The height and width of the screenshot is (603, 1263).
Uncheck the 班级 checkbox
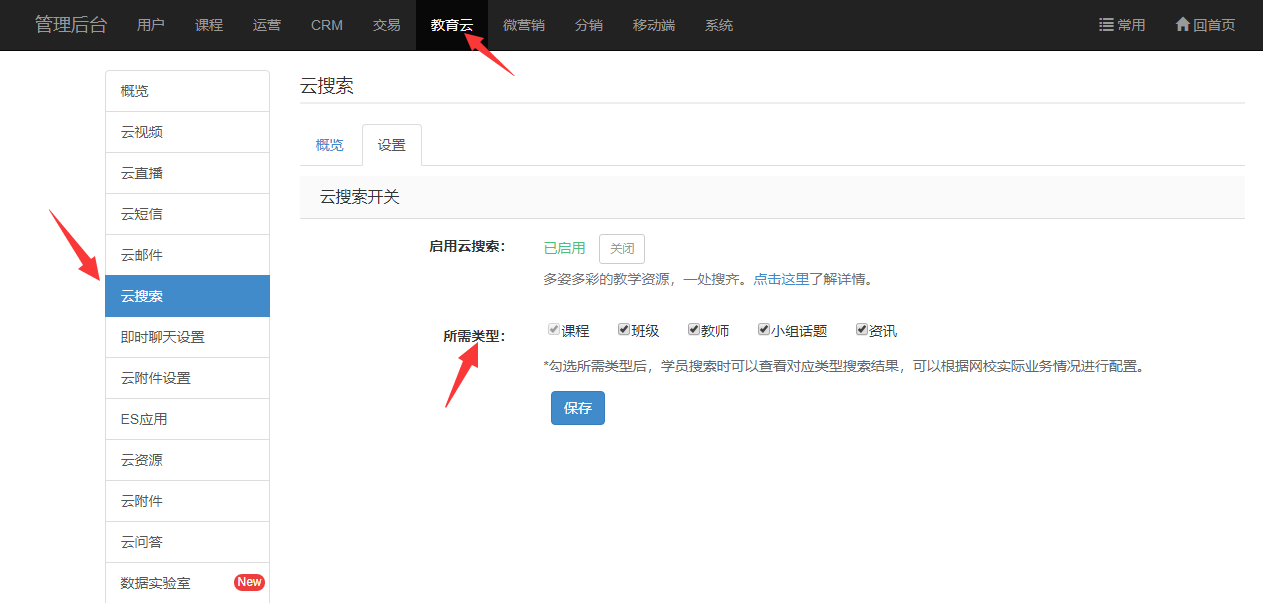pyautogui.click(x=624, y=330)
